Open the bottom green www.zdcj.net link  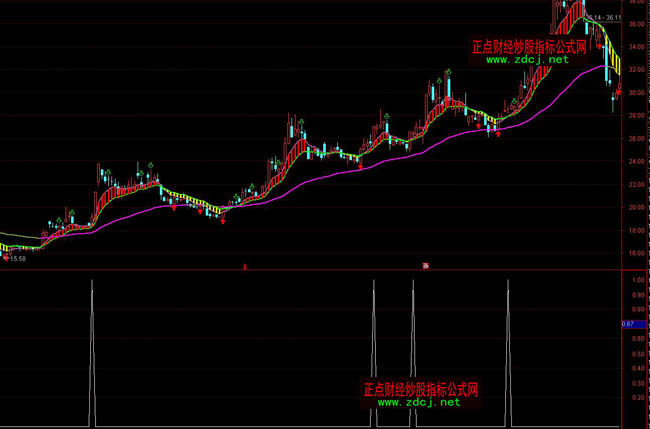click(x=418, y=402)
